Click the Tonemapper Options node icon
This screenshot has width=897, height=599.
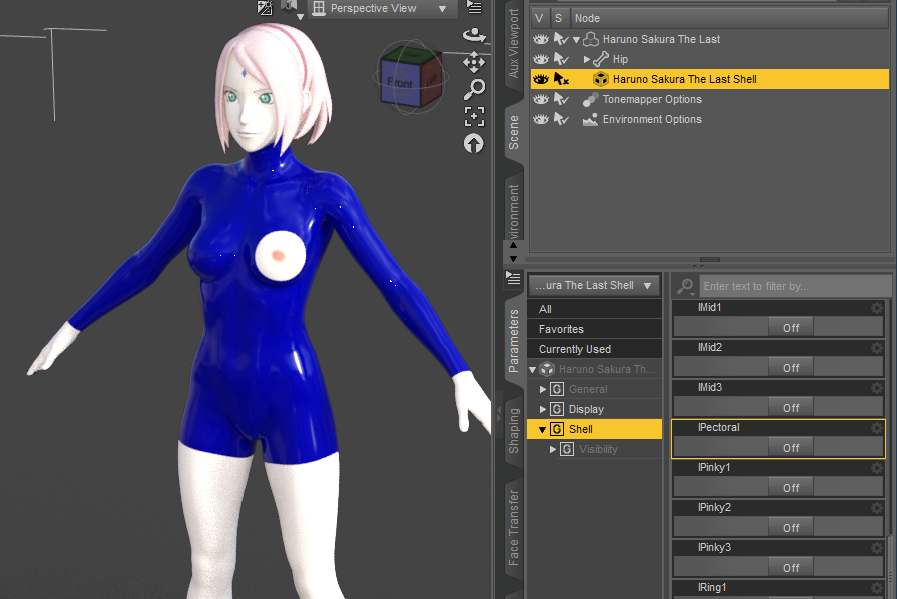tap(590, 100)
